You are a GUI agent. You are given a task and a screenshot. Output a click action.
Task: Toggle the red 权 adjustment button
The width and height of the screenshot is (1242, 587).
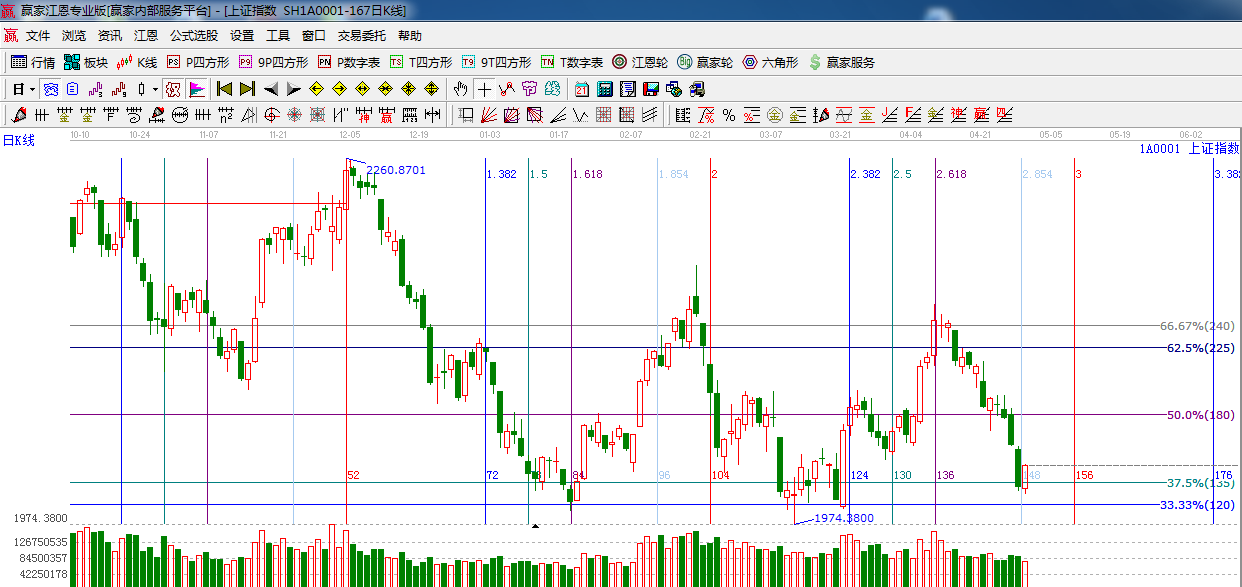click(x=173, y=89)
